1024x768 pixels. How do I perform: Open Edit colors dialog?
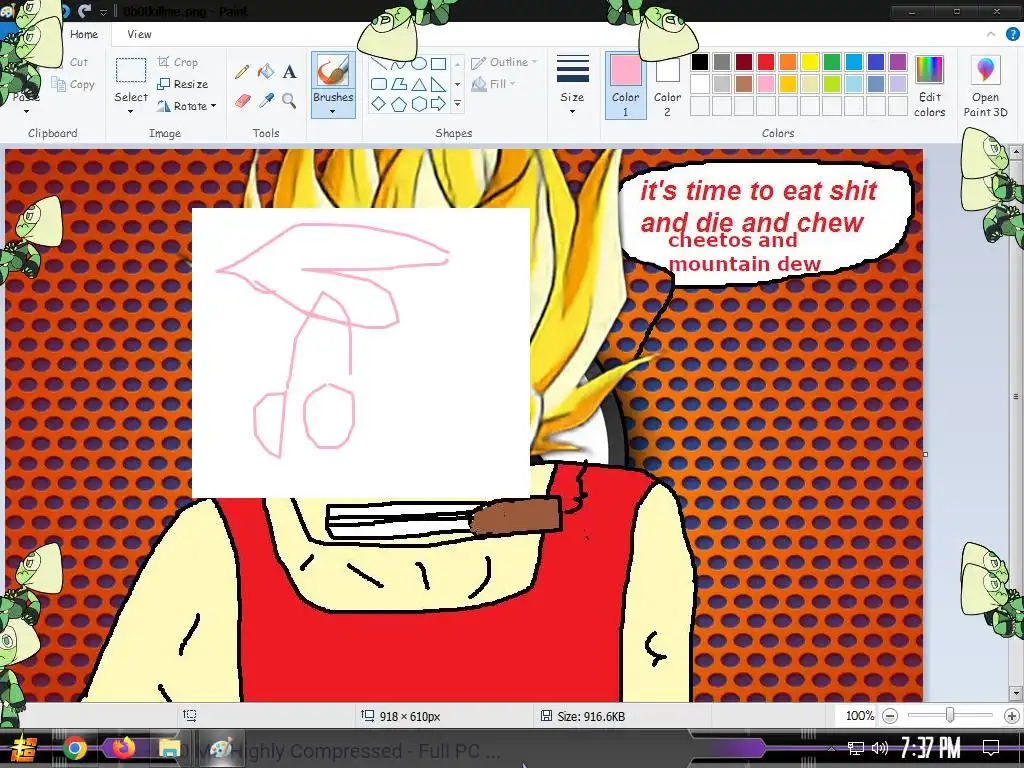click(929, 86)
